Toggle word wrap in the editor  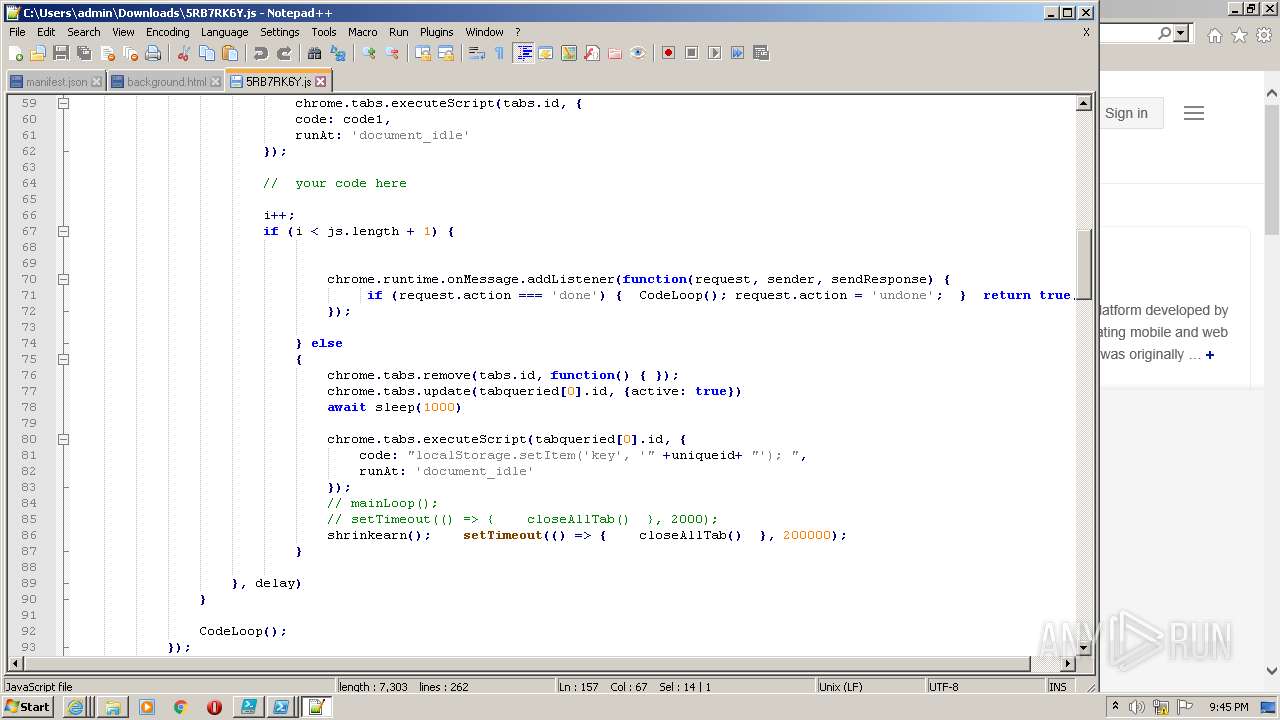[477, 53]
